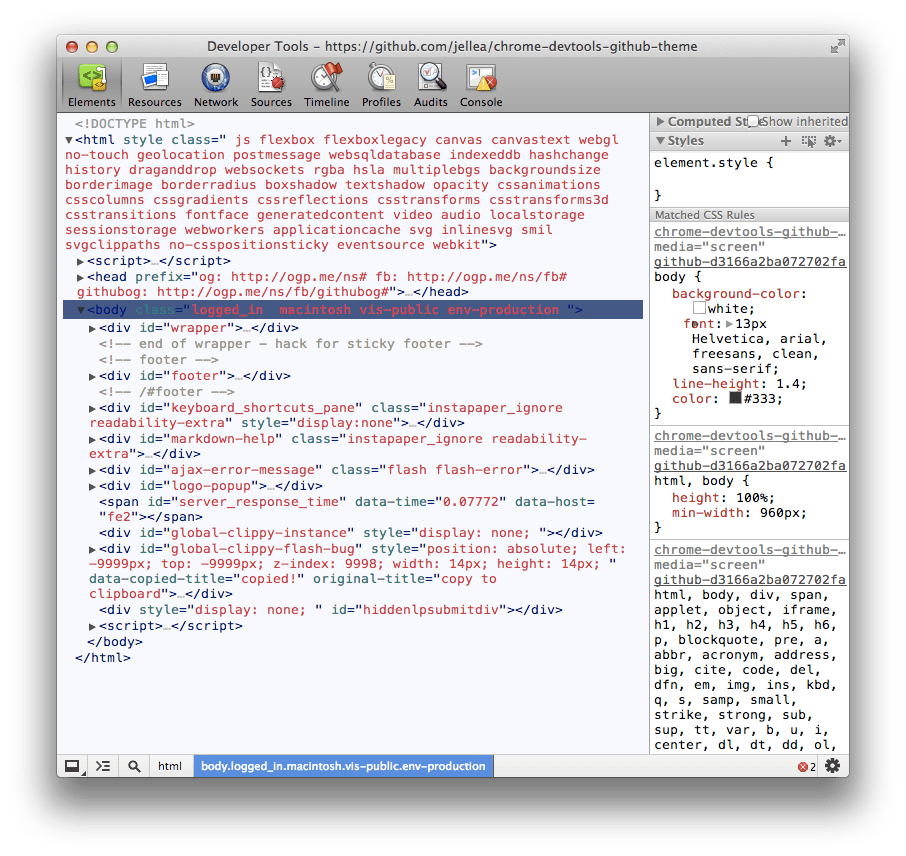
Task: Click the red error count indicator
Action: [x=807, y=767]
